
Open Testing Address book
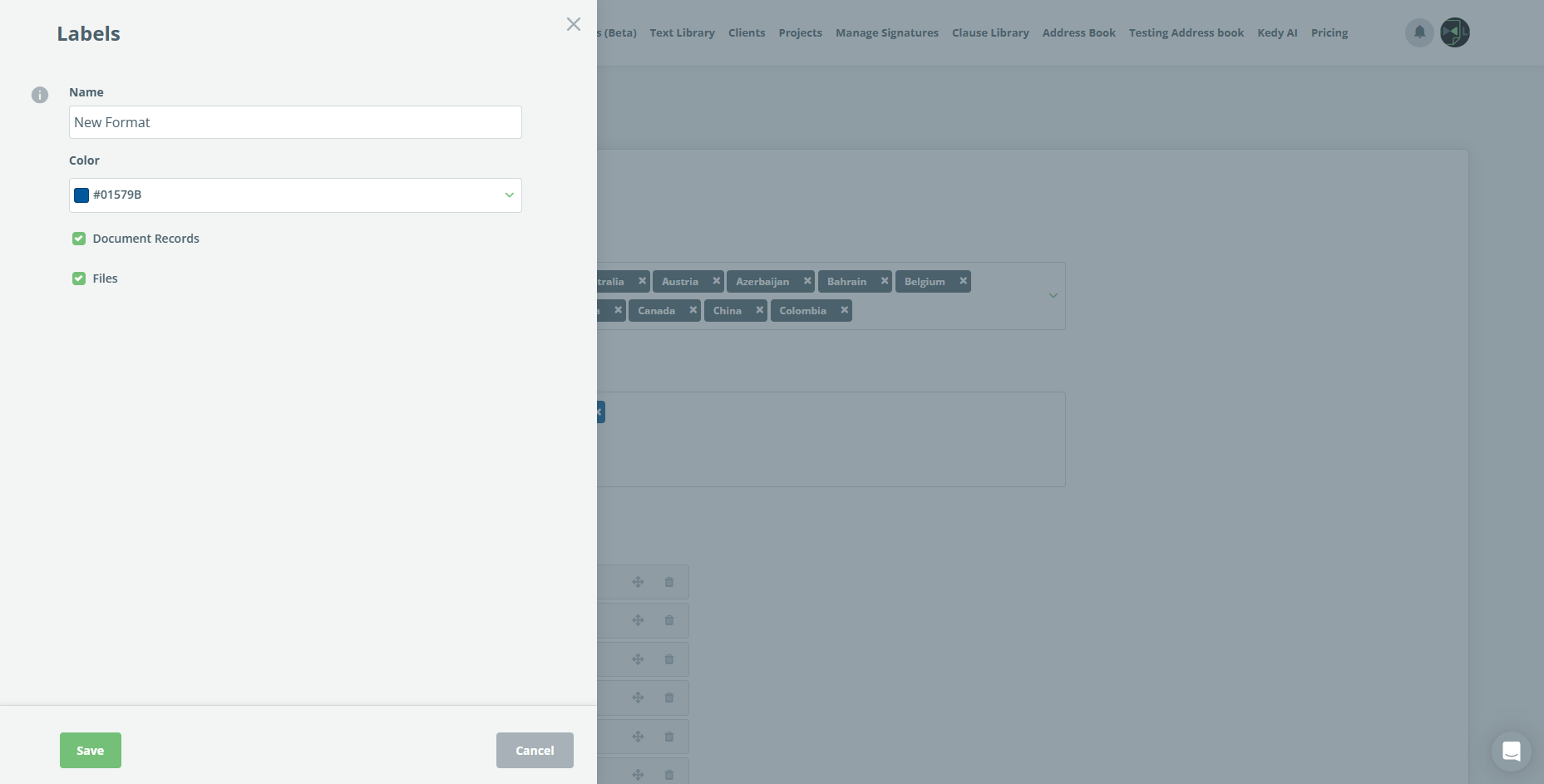[1186, 33]
